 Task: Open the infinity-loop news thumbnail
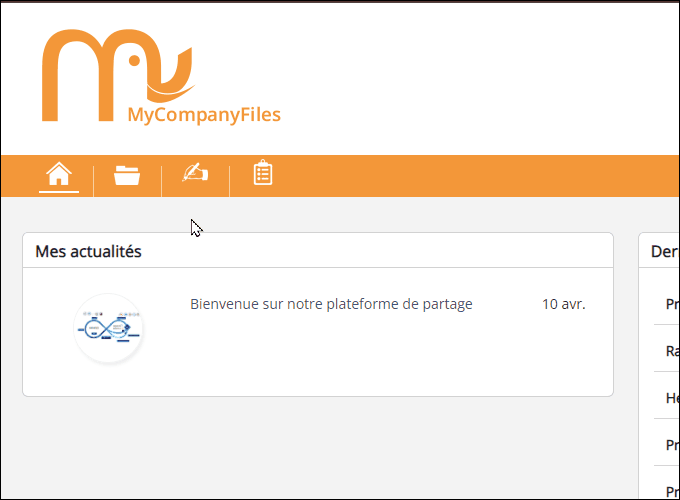(108, 328)
